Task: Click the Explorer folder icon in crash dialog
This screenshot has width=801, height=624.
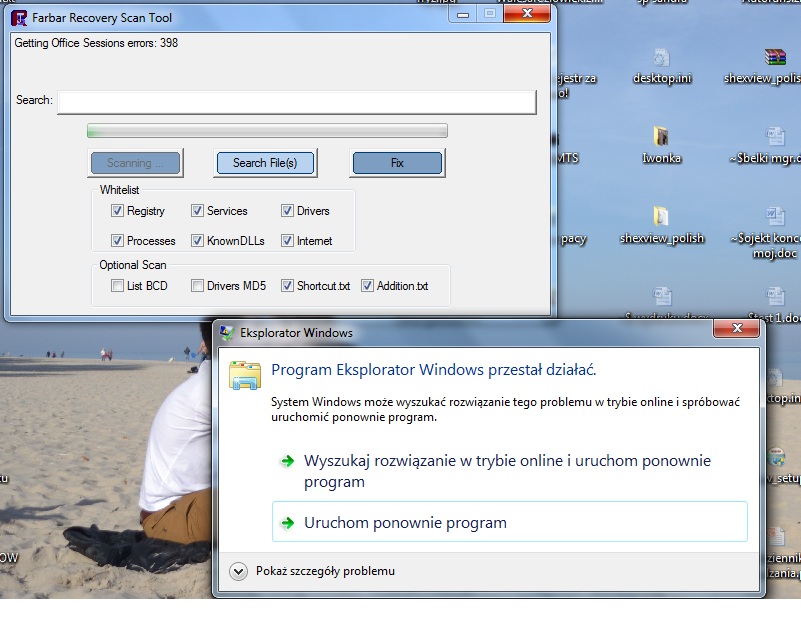Action: click(245, 375)
